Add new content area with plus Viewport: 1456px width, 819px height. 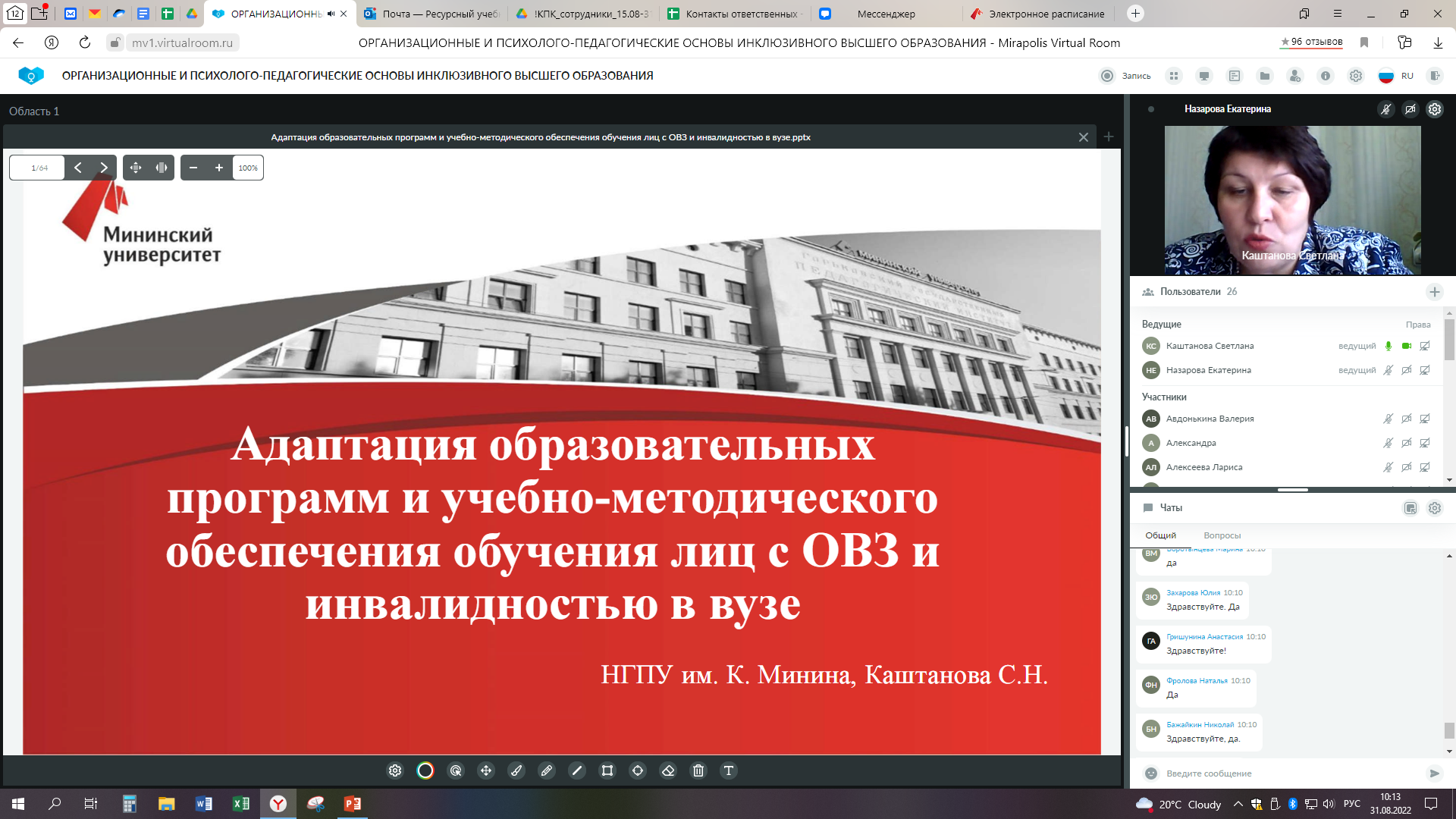(1109, 136)
